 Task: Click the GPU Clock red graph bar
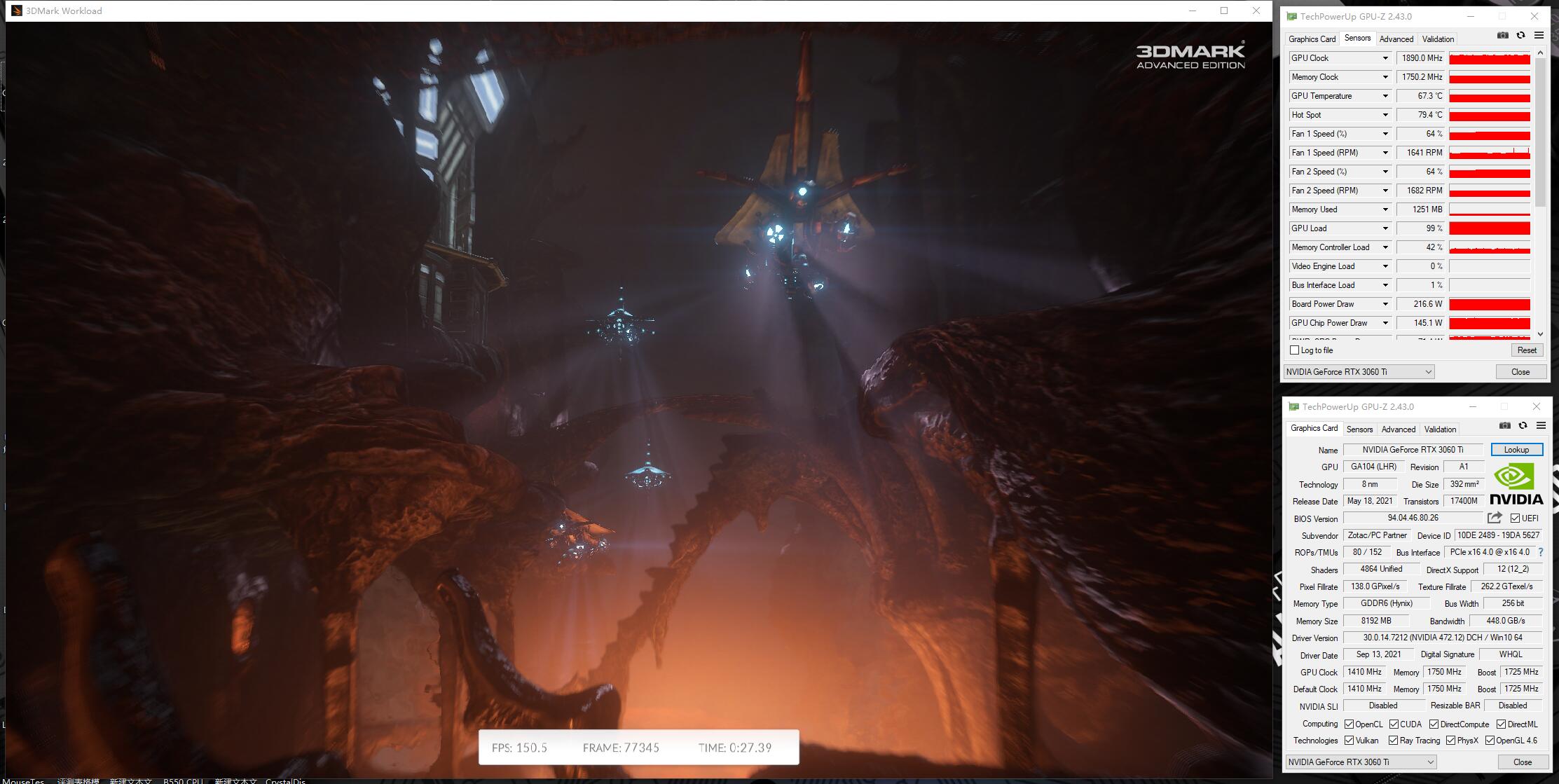click(1489, 58)
